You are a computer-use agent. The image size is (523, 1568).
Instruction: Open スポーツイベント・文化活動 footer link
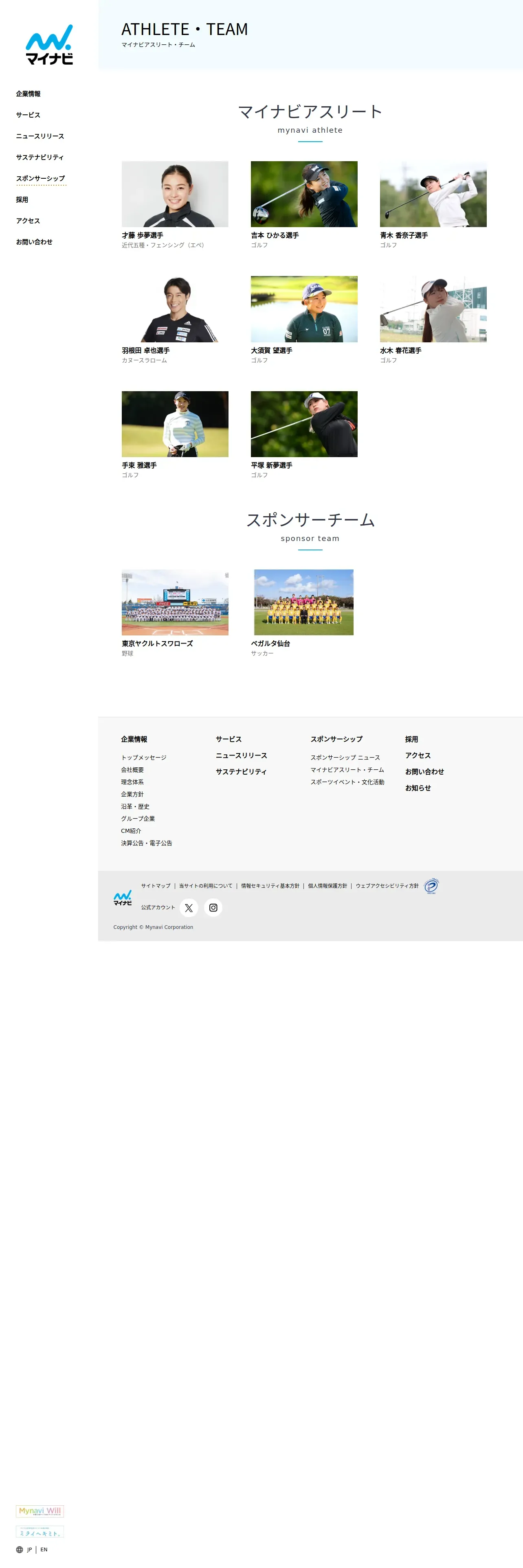(347, 782)
